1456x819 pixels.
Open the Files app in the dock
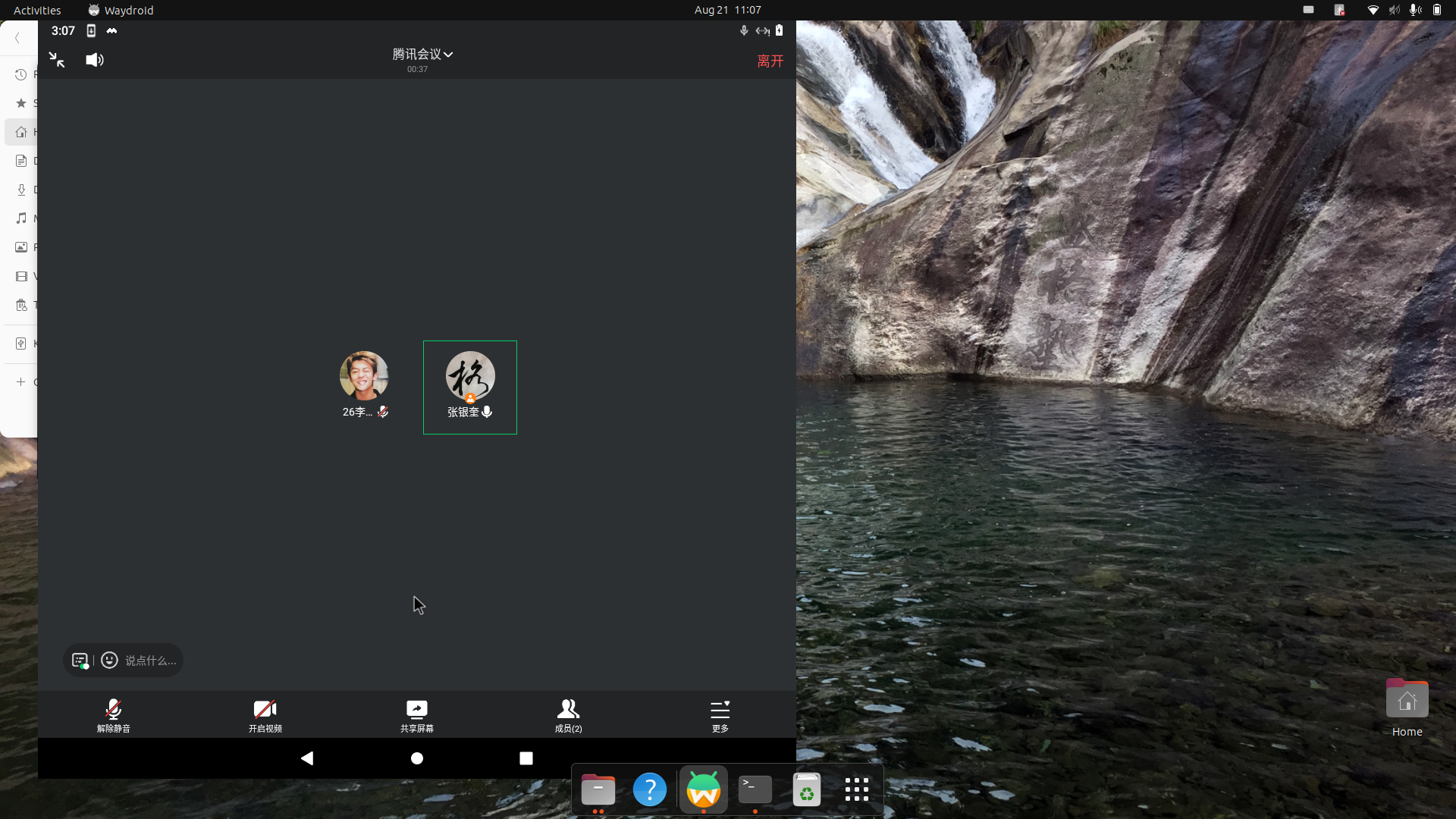[598, 790]
